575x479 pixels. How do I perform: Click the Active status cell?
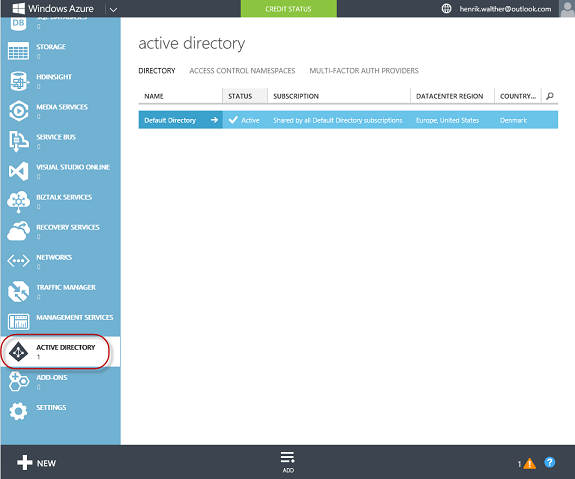[244, 120]
